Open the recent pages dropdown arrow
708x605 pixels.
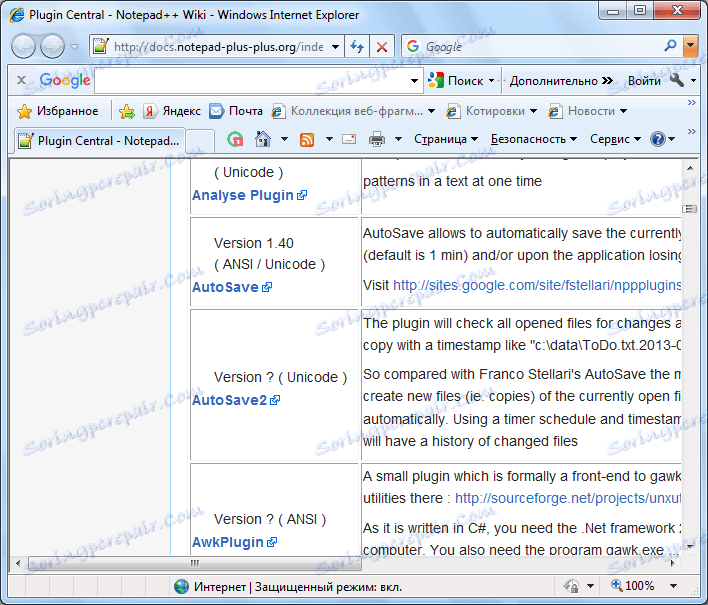[x=75, y=47]
